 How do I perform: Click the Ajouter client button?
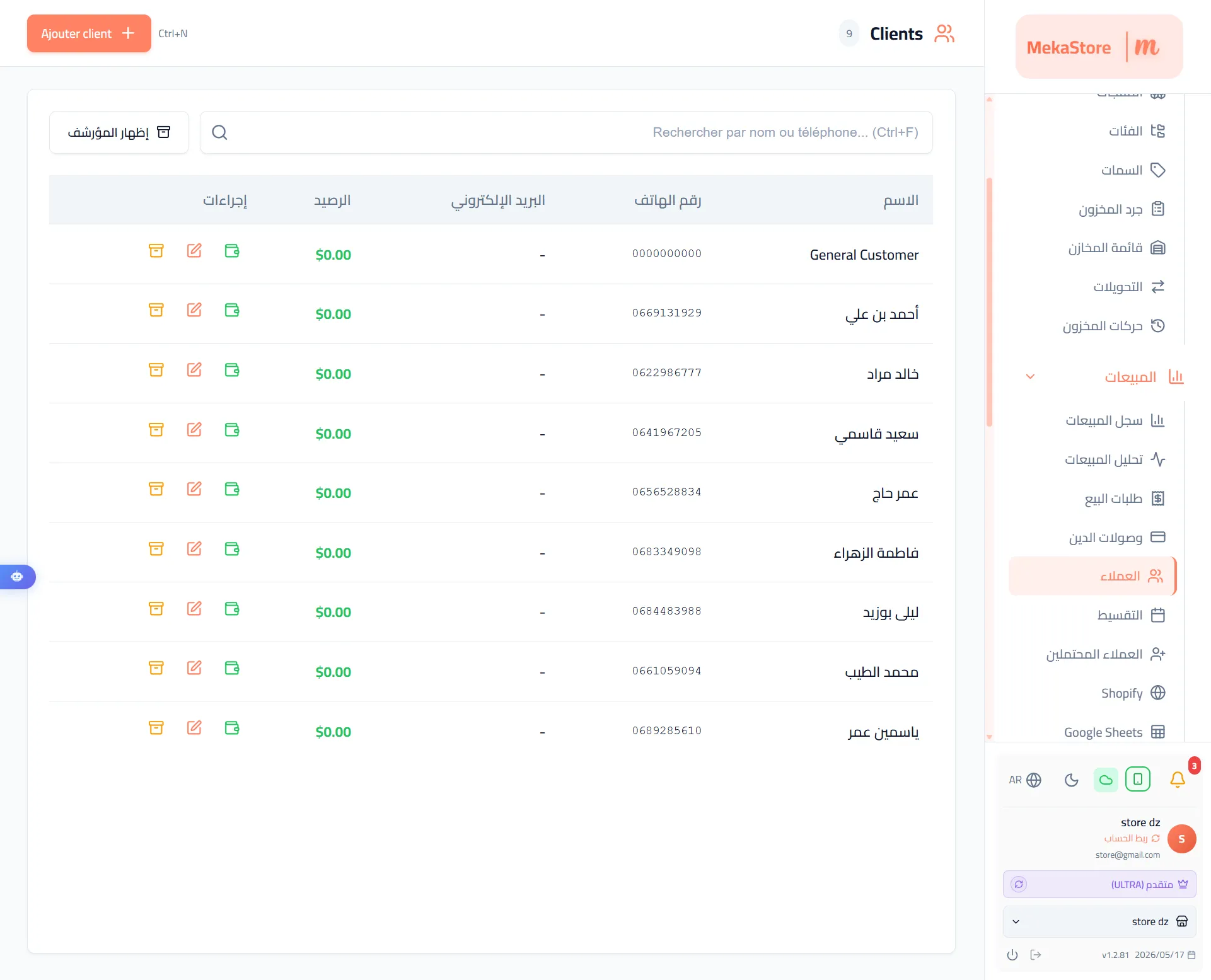tap(89, 33)
